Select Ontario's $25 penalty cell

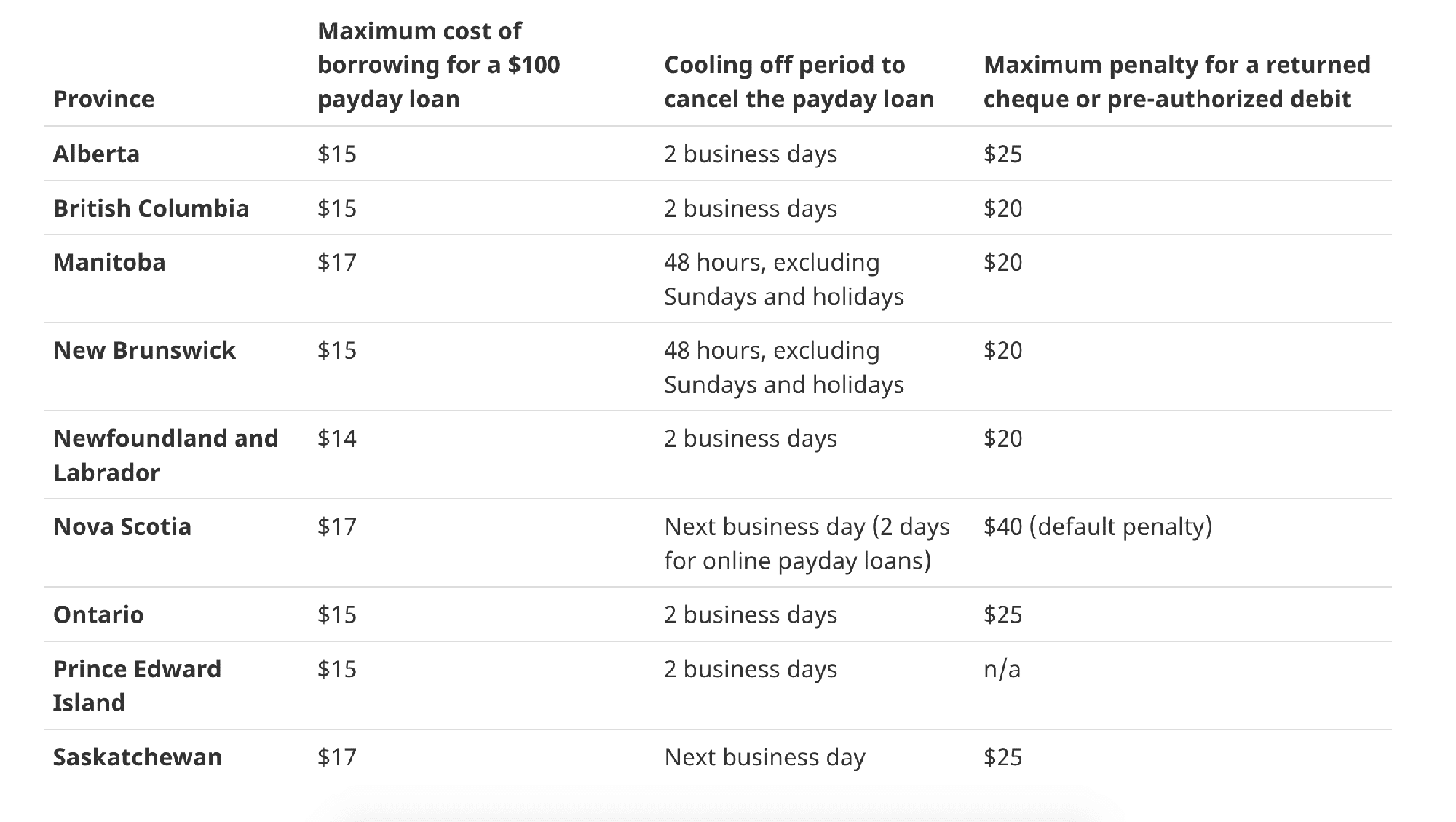coord(1002,614)
